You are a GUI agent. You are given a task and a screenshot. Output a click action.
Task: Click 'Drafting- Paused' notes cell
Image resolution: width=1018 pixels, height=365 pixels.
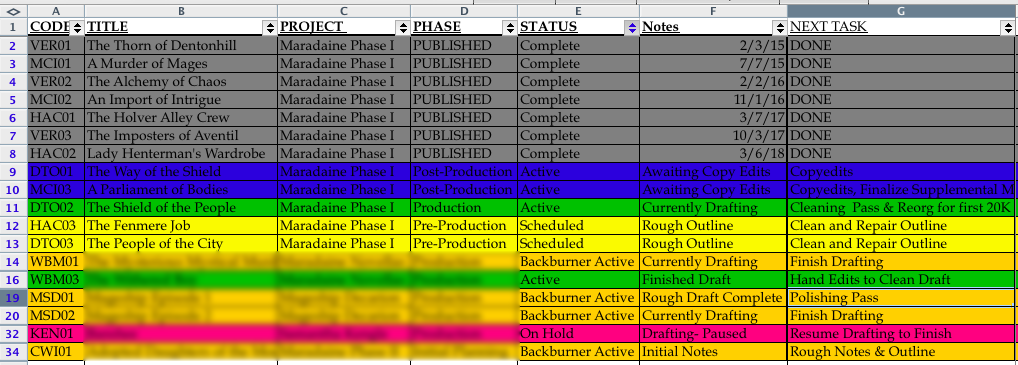[714, 333]
